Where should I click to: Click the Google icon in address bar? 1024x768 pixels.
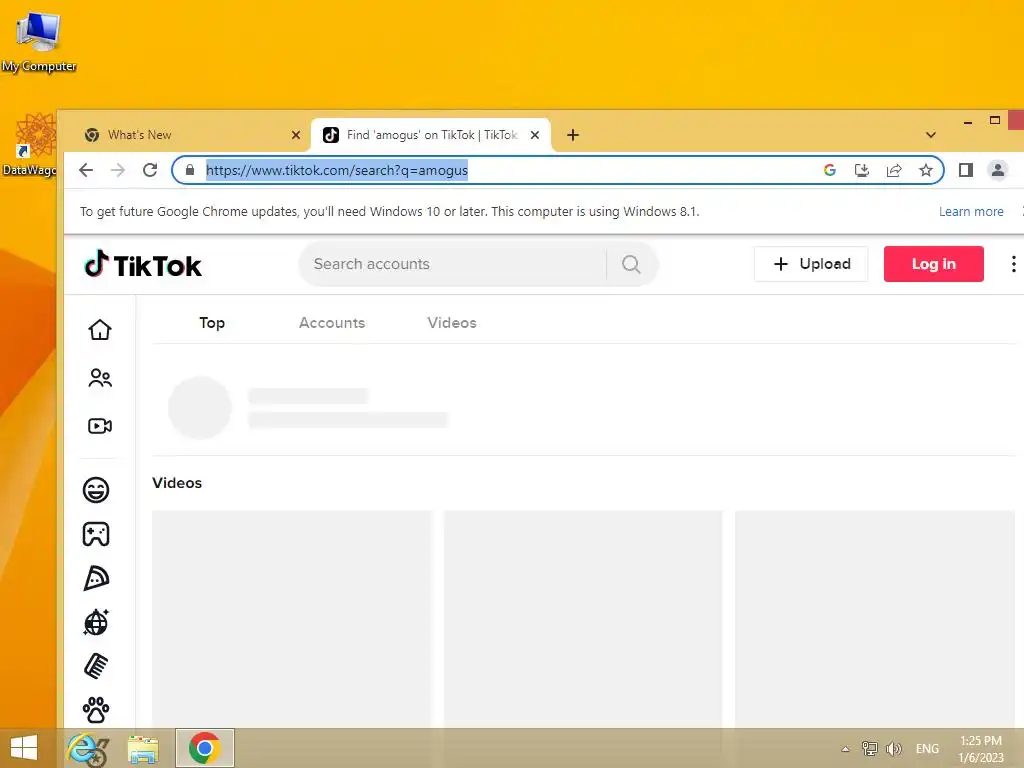(x=830, y=170)
